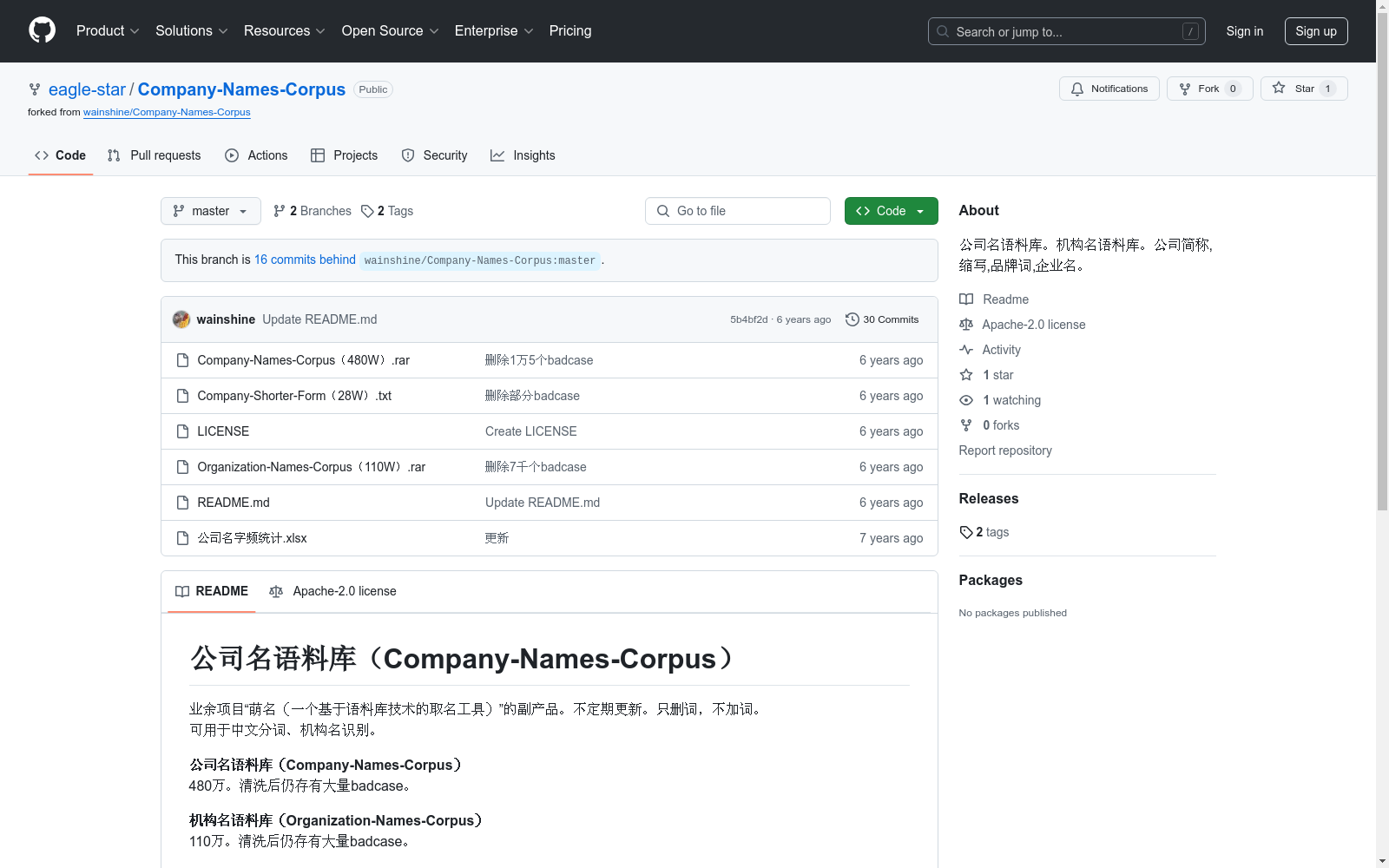Click commit message 删除部分badcase
1389x868 pixels.
point(532,396)
